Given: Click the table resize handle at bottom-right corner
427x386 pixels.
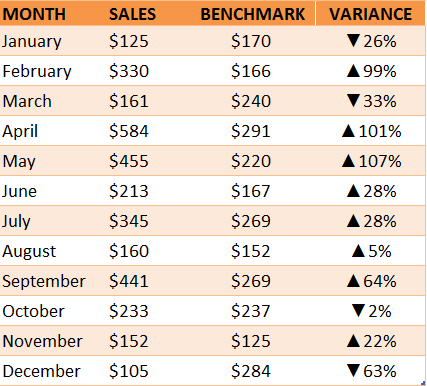Looking at the screenshot, I should pos(424,383).
